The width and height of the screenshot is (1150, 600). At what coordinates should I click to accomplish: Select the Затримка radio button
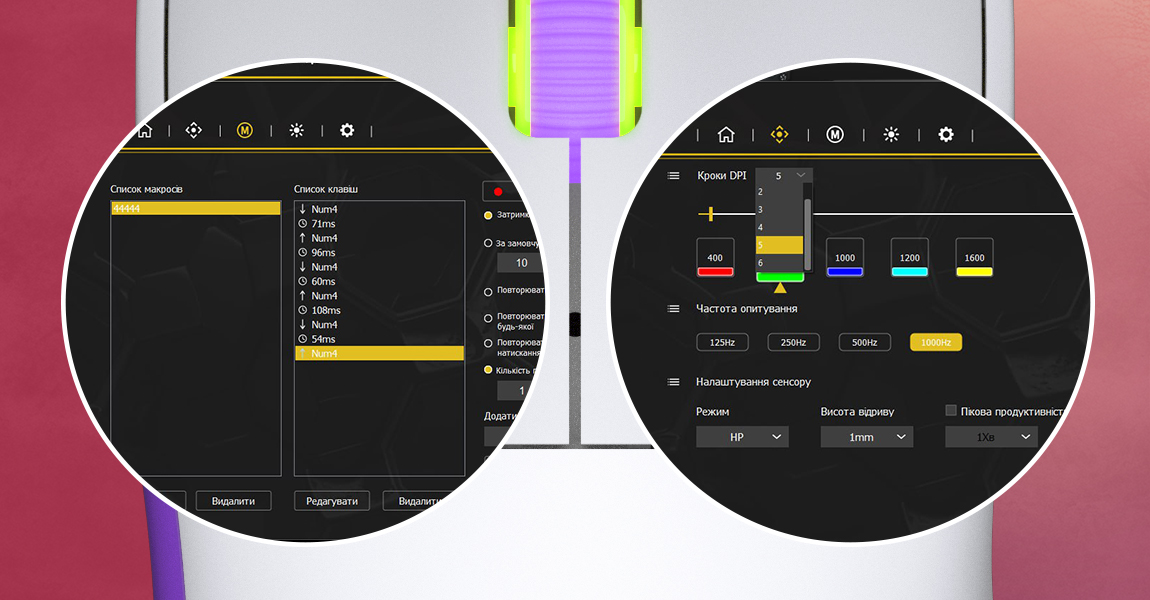coord(488,215)
